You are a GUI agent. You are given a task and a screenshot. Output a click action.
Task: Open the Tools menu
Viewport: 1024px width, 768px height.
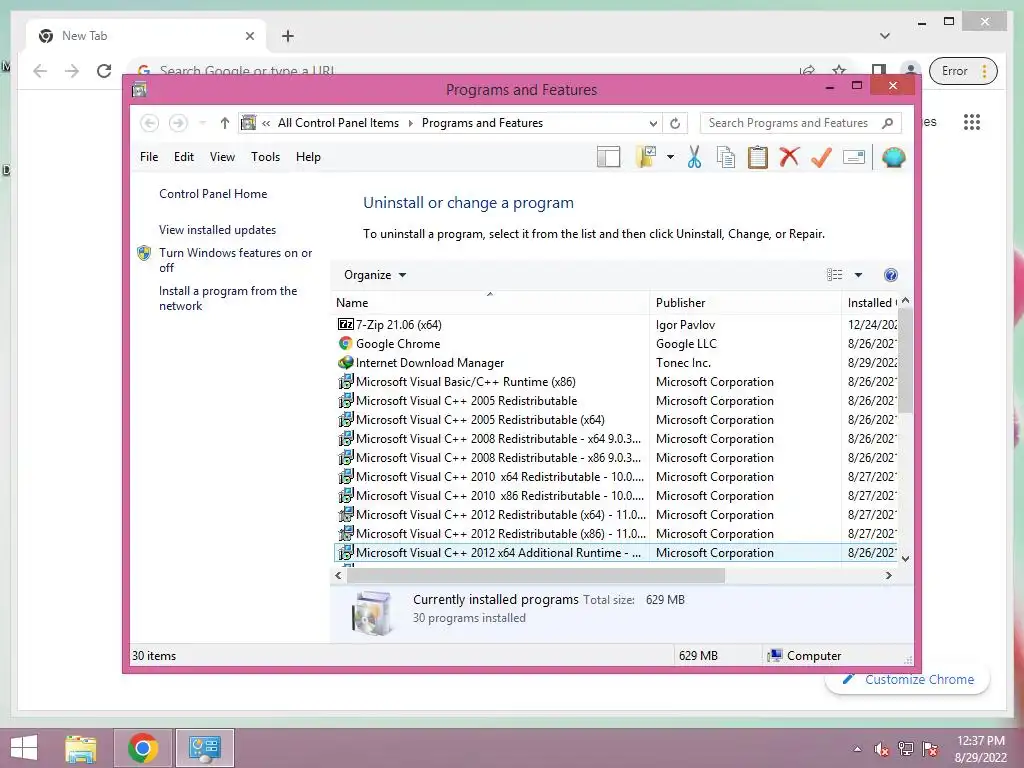tap(265, 157)
